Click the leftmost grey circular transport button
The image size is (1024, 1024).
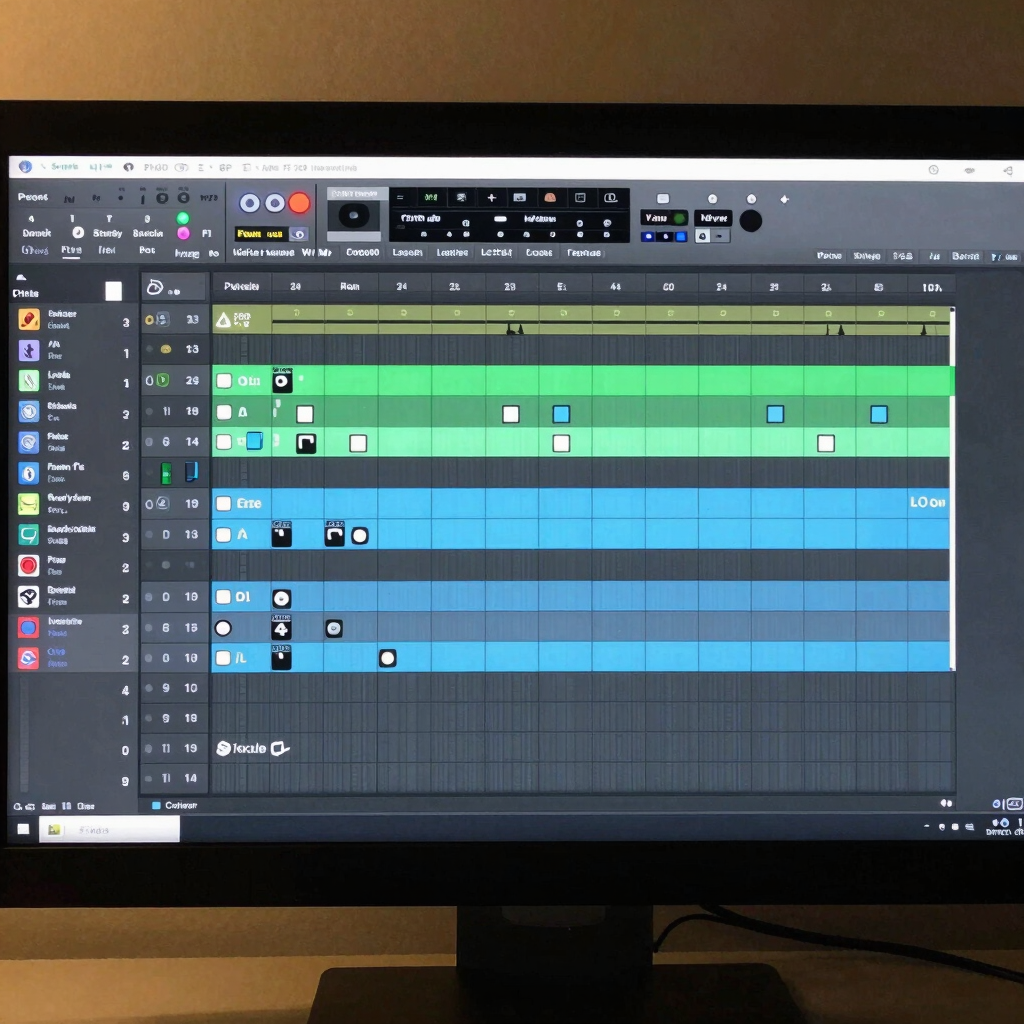pyautogui.click(x=249, y=203)
